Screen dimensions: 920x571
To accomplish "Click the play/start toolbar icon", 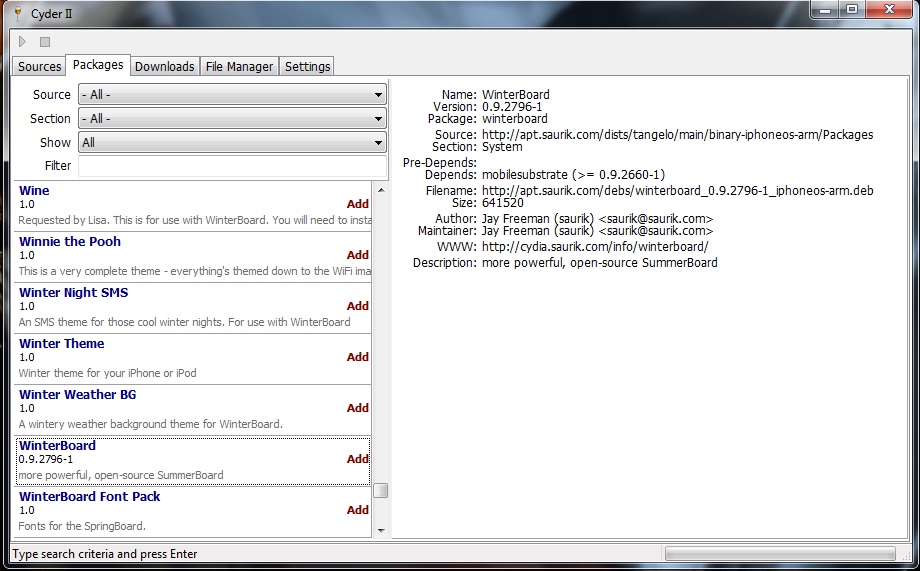I will point(23,42).
